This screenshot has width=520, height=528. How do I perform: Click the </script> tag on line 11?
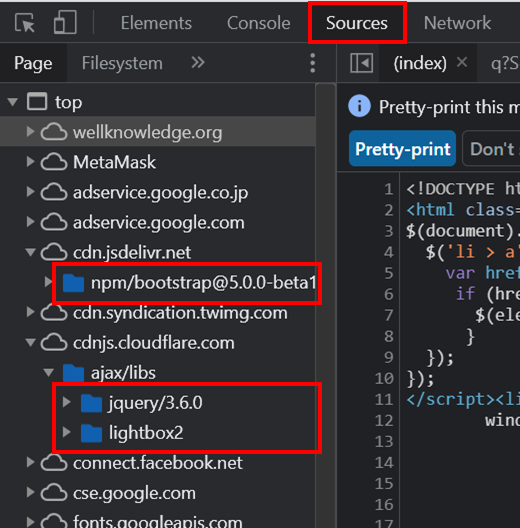(450, 399)
